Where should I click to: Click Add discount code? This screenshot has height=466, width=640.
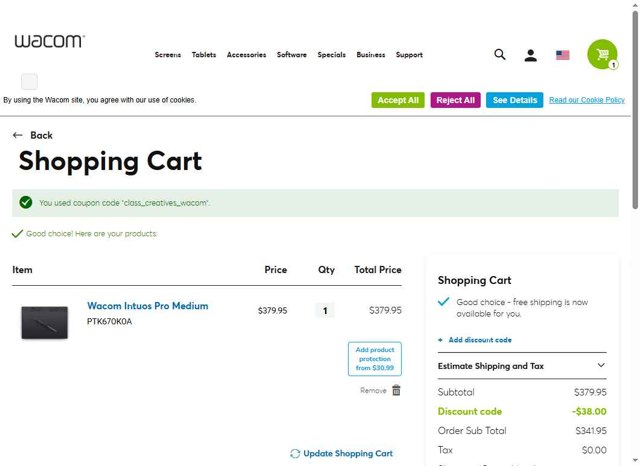[x=480, y=340]
